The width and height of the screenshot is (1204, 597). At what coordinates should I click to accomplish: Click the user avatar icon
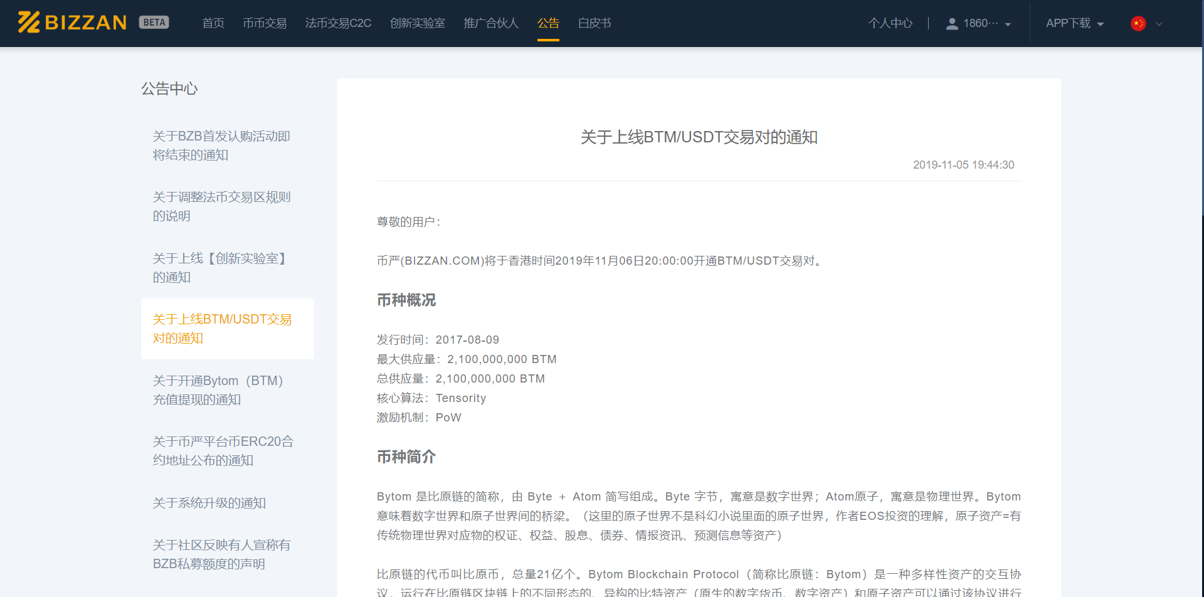[952, 22]
